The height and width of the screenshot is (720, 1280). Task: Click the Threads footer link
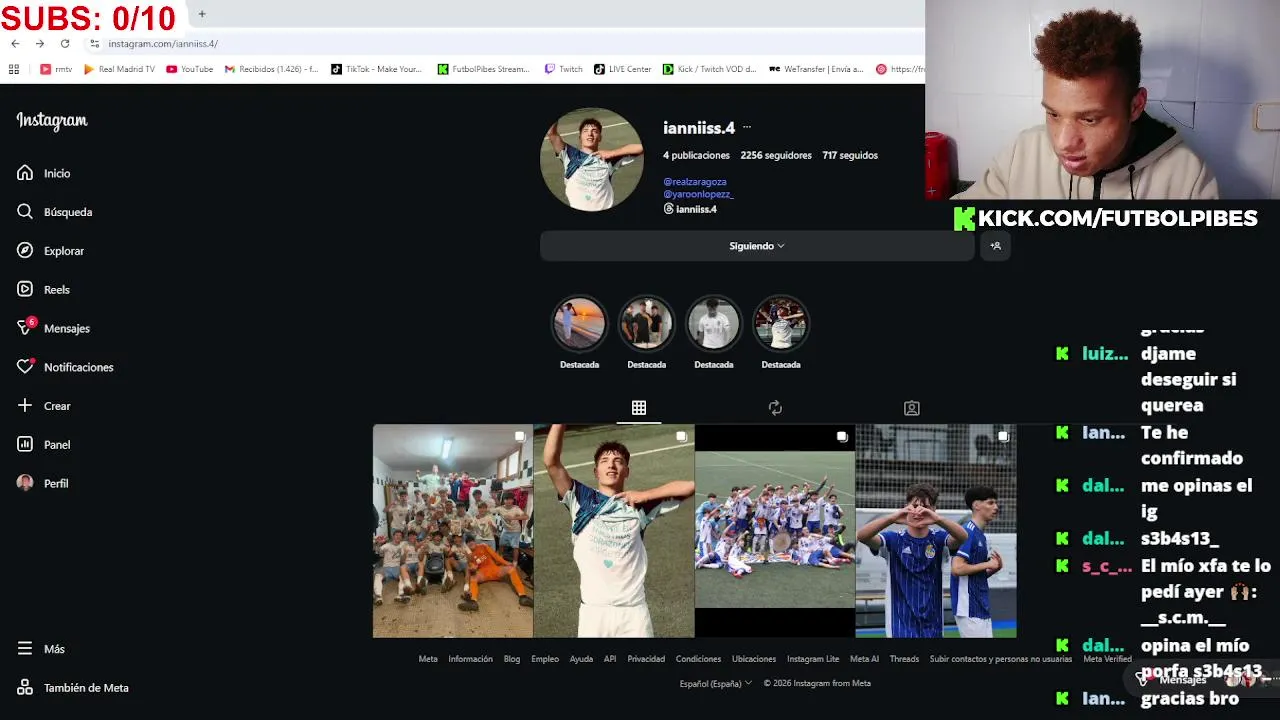tap(904, 659)
